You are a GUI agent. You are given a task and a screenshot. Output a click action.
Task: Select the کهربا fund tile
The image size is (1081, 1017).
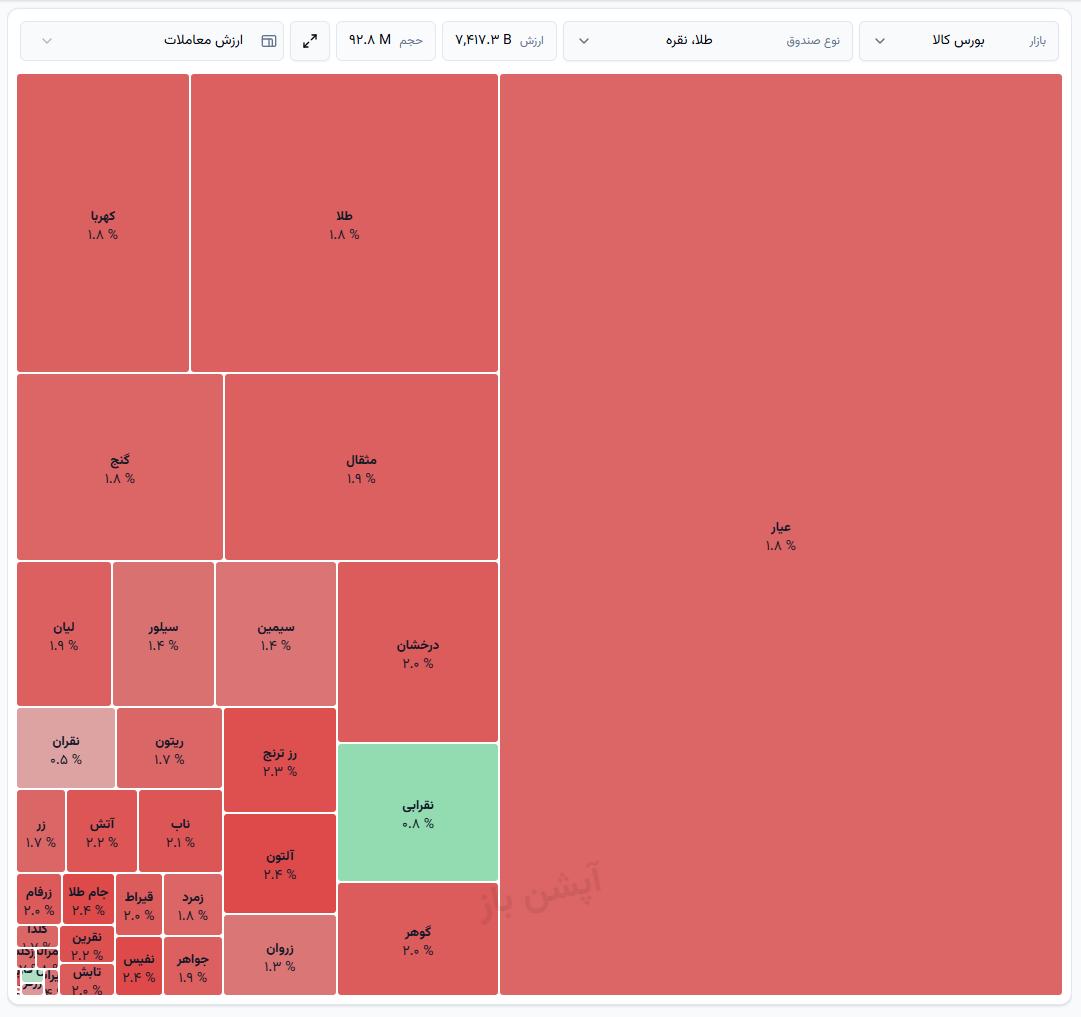pos(103,223)
